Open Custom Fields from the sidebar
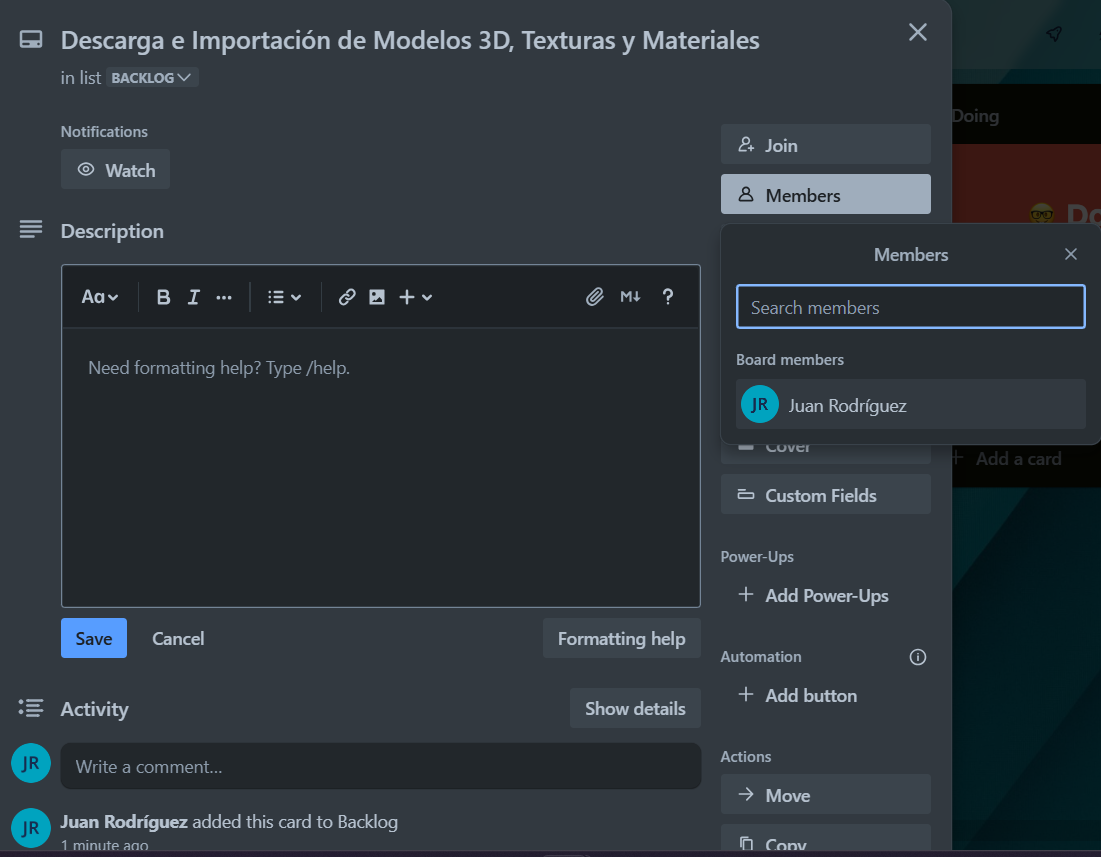Screen dimensions: 1101x857 point(825,494)
